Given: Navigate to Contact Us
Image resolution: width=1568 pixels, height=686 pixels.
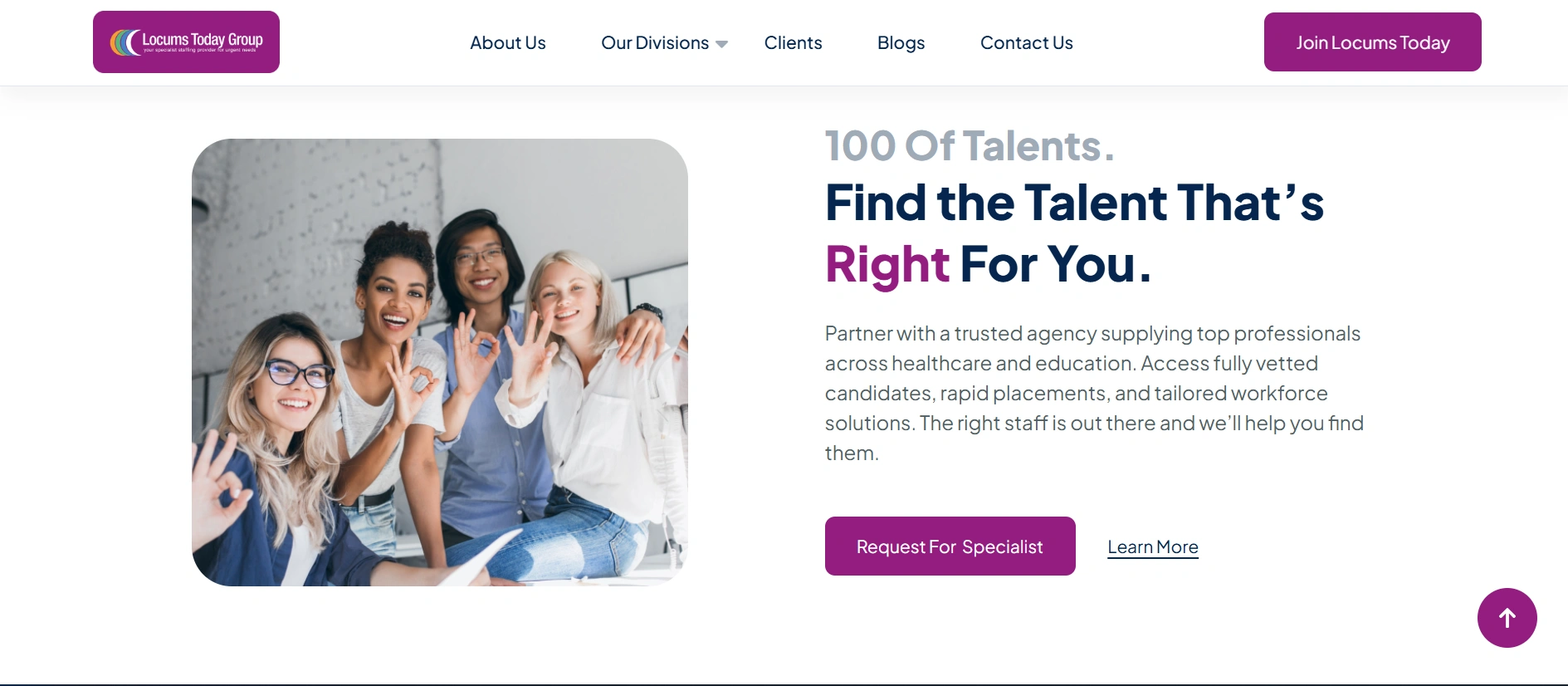Looking at the screenshot, I should pos(1026,43).
